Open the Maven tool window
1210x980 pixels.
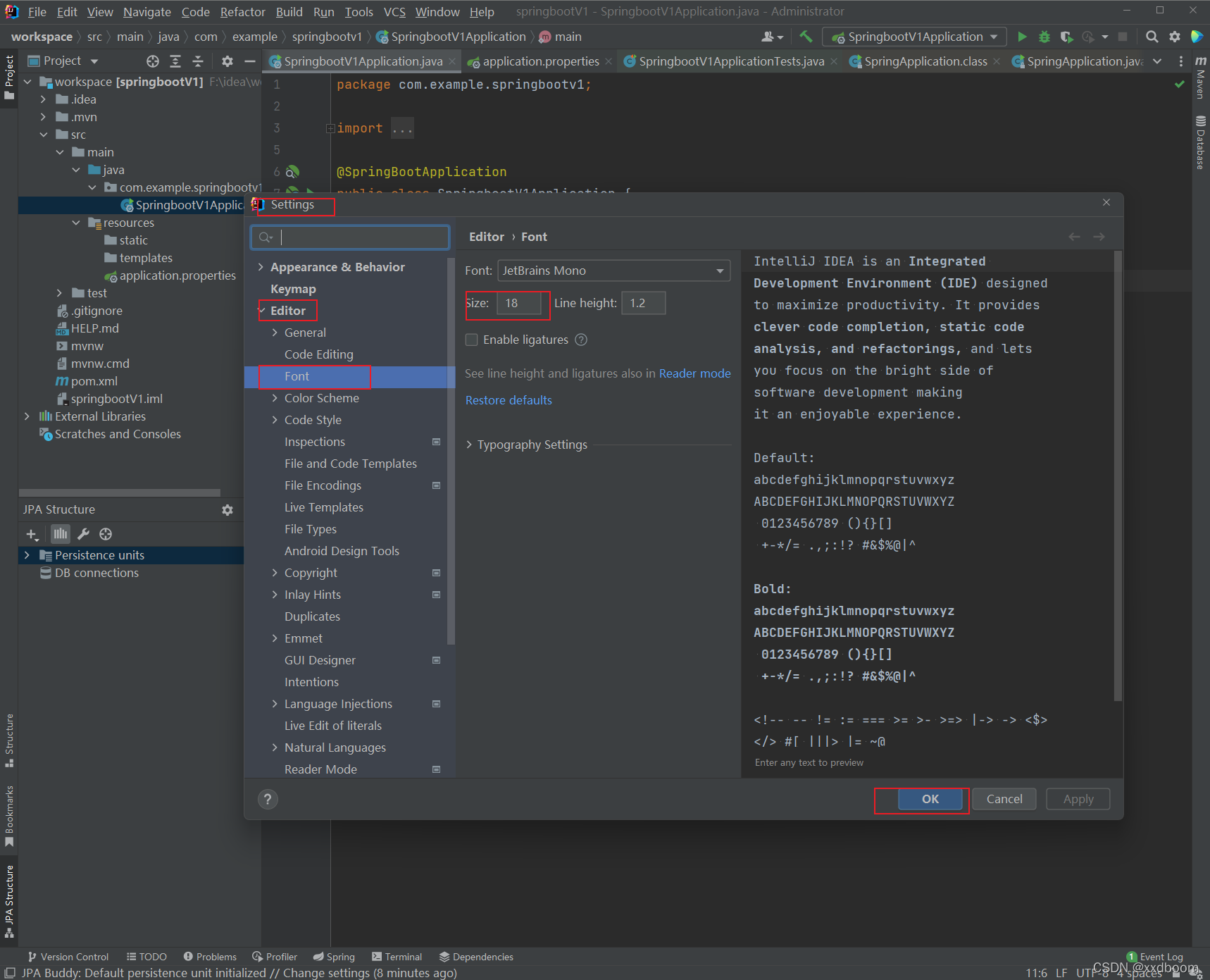tap(1200, 77)
